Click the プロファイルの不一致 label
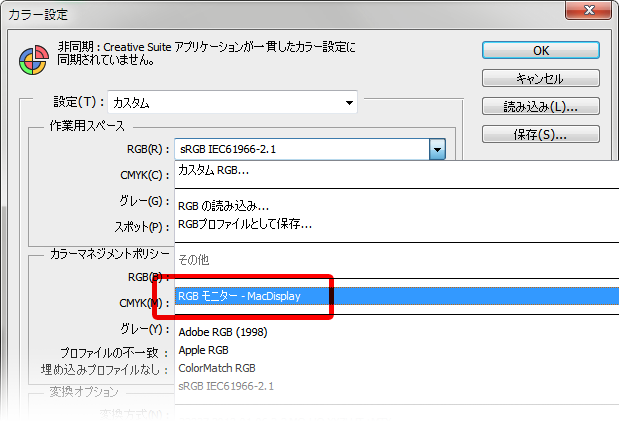 pos(114,352)
